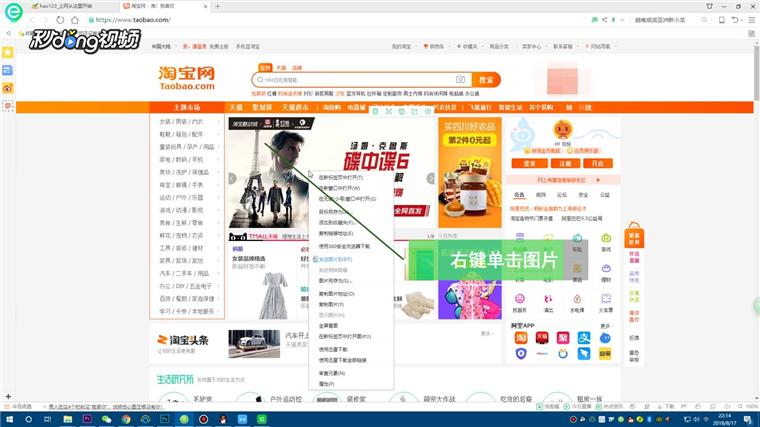The width and height of the screenshot is (760, 427).
Task: Open 聚划算 in orange navigation bar
Action: 262,108
